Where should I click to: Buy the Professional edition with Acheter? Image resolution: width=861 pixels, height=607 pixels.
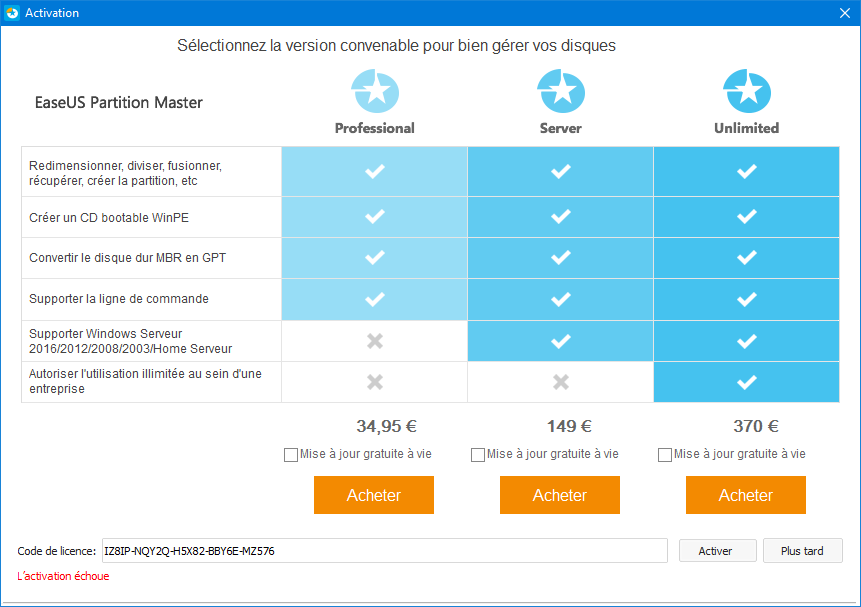[x=374, y=495]
